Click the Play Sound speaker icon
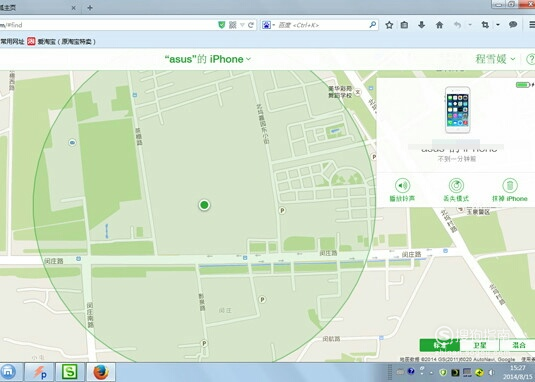The height and width of the screenshot is (382, 535). (x=402, y=186)
